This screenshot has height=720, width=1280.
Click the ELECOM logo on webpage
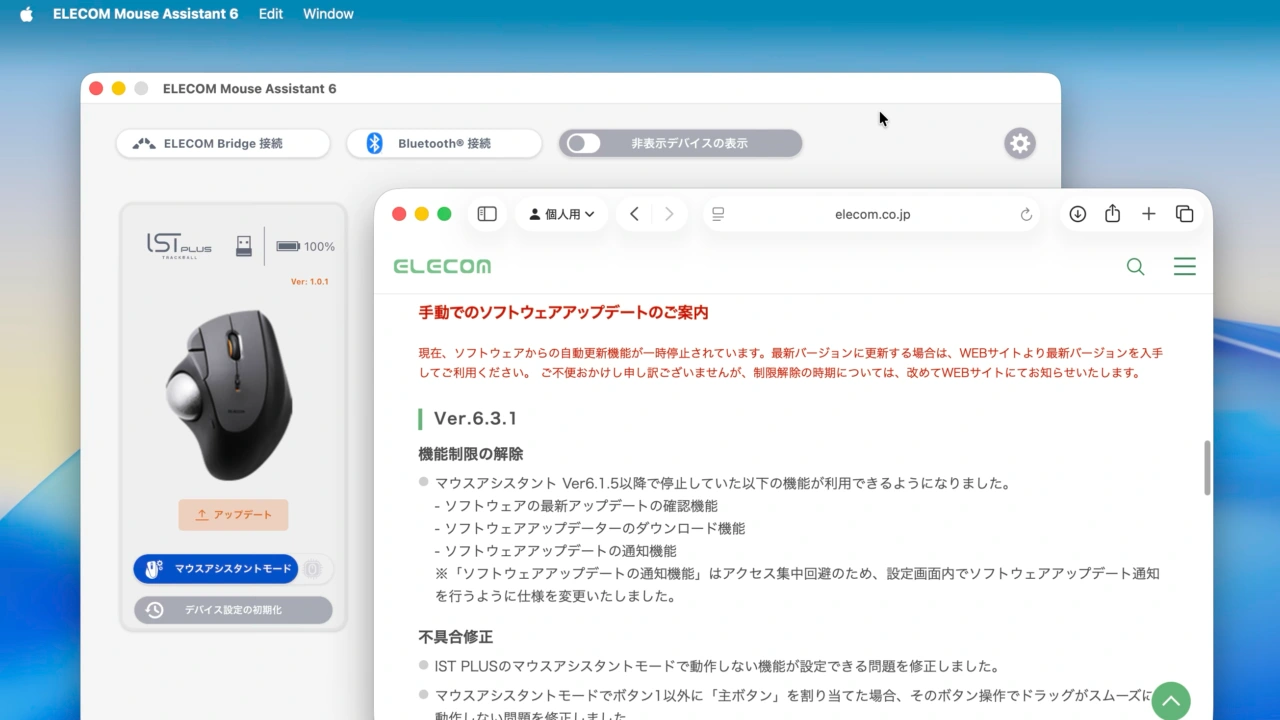coord(442,266)
